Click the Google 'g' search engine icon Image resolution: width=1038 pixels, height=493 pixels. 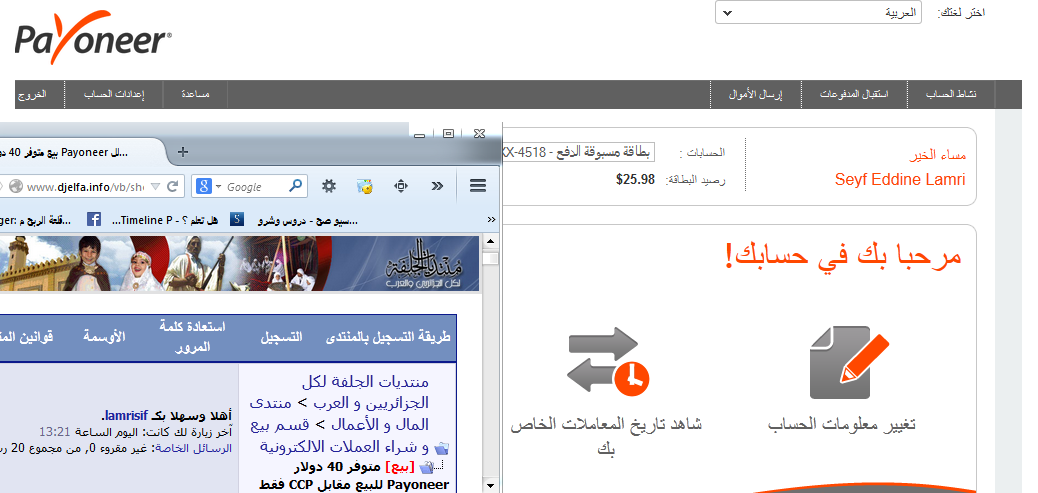(204, 187)
